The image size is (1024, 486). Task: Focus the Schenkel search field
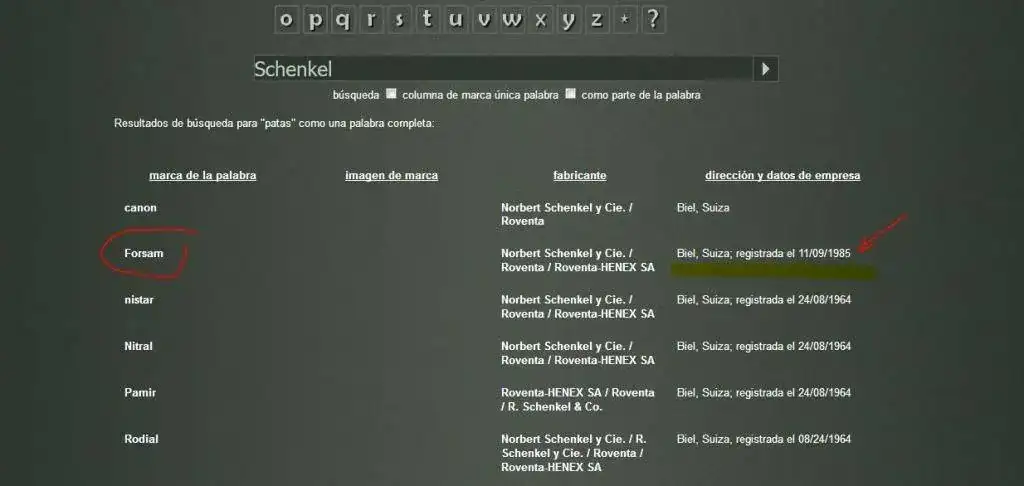[504, 69]
